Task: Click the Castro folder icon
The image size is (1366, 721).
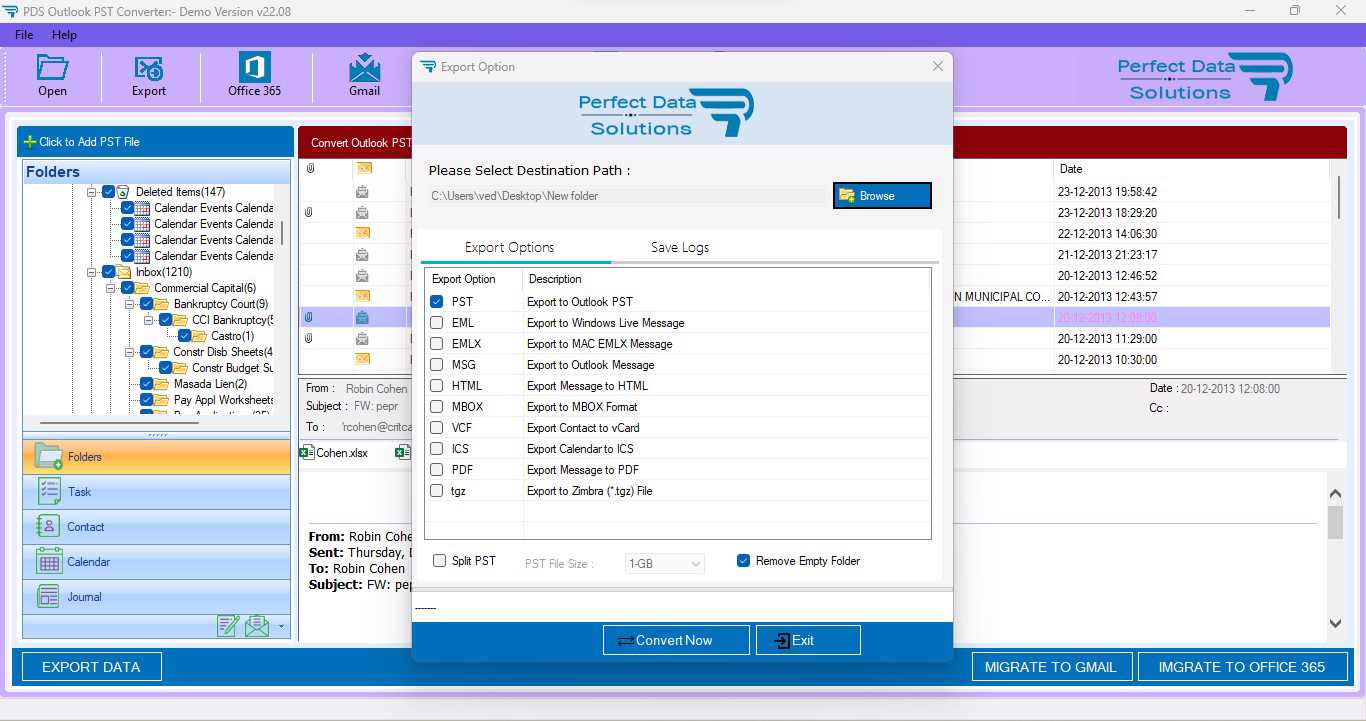Action: click(200, 336)
